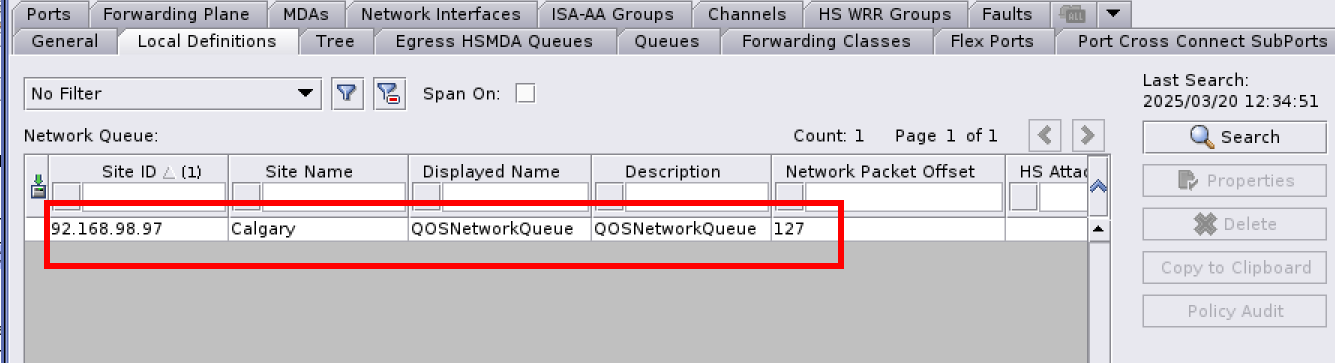This screenshot has width=1335, height=363.
Task: Sort by Site ID column header
Action: point(138,171)
